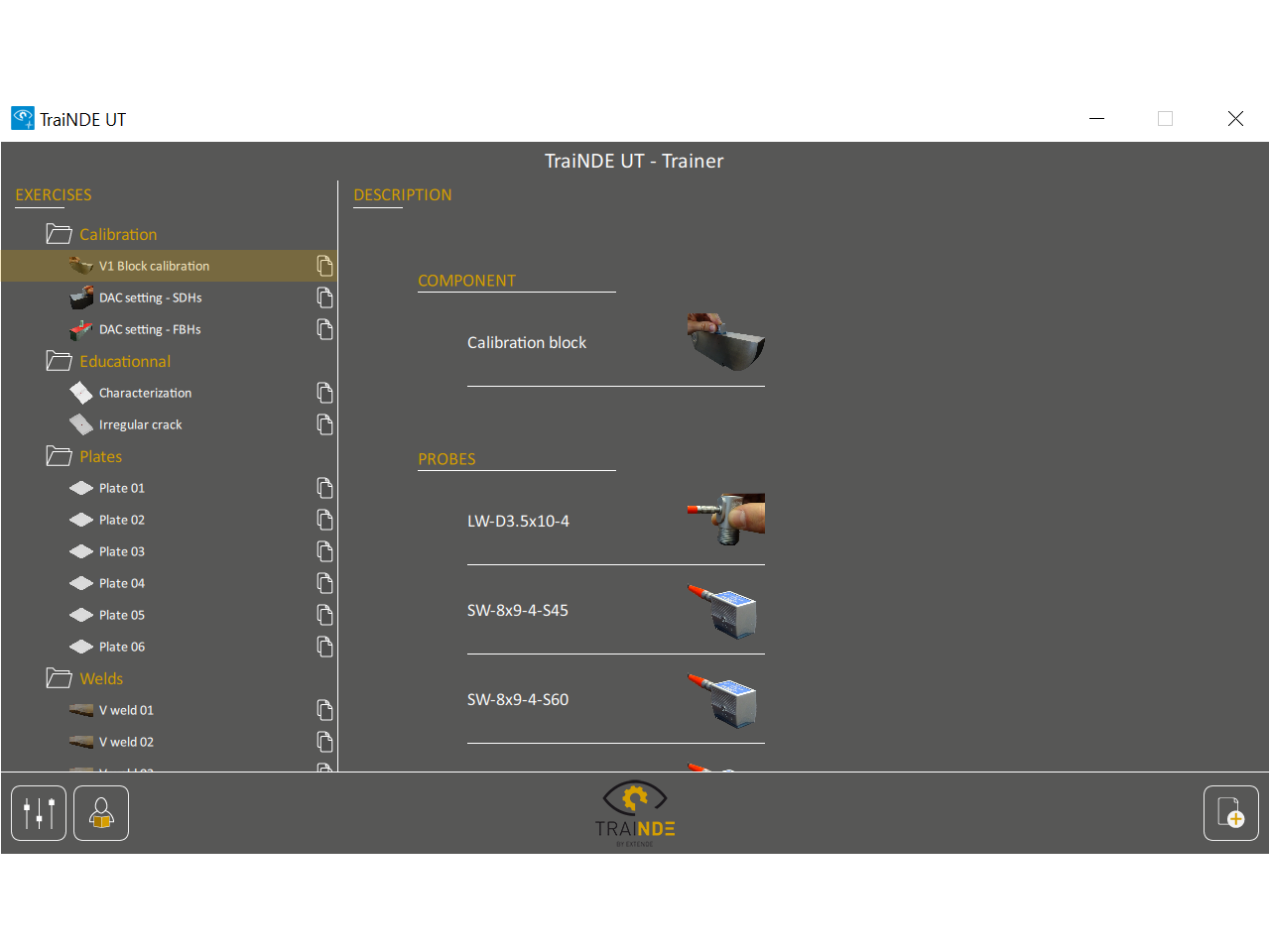
Task: Click the Calibration block component thumbnail
Action: point(725,342)
